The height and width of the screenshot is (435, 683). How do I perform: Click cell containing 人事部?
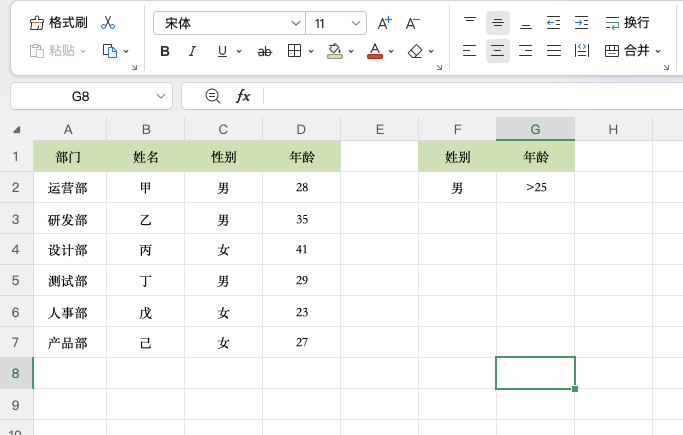(x=68, y=312)
